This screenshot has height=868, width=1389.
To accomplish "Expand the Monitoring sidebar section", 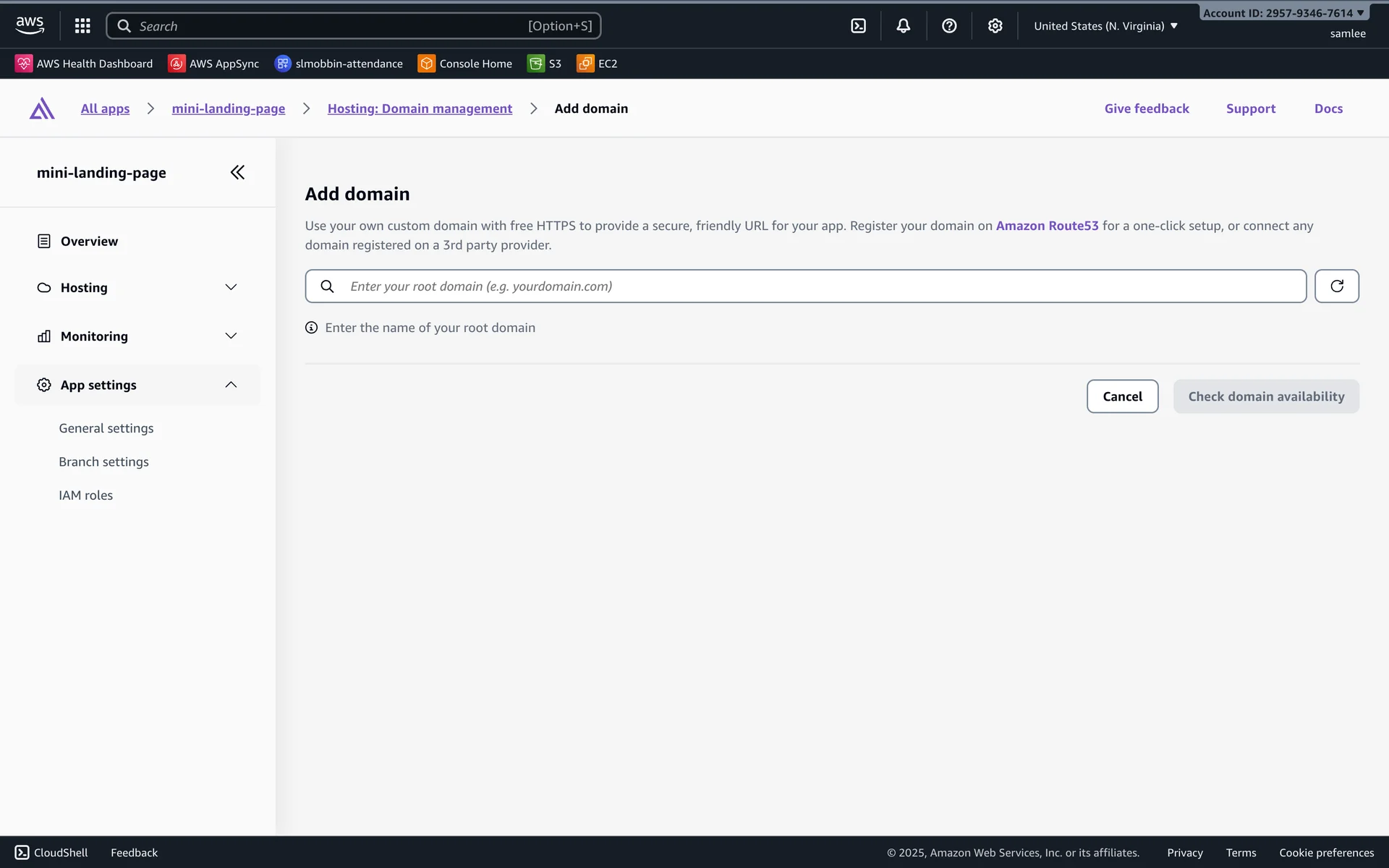I will 137,336.
